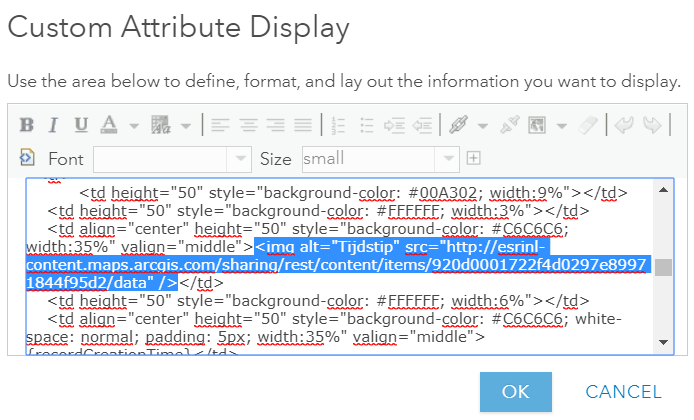Click the plus add-field button

(x=474, y=158)
